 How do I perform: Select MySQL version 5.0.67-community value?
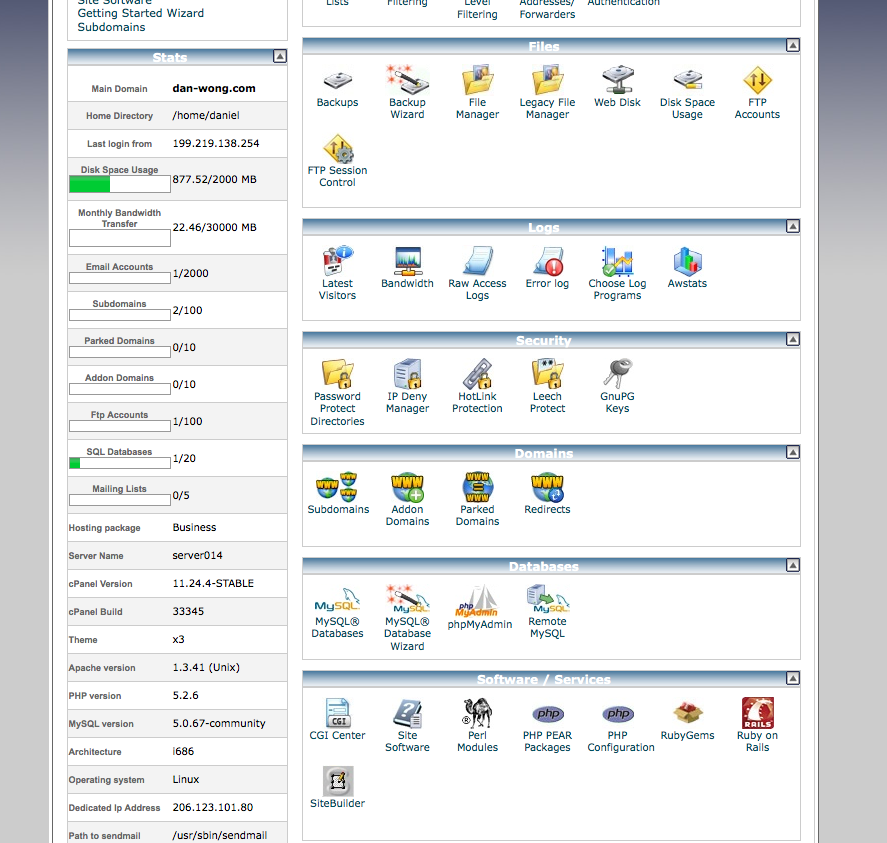point(218,723)
